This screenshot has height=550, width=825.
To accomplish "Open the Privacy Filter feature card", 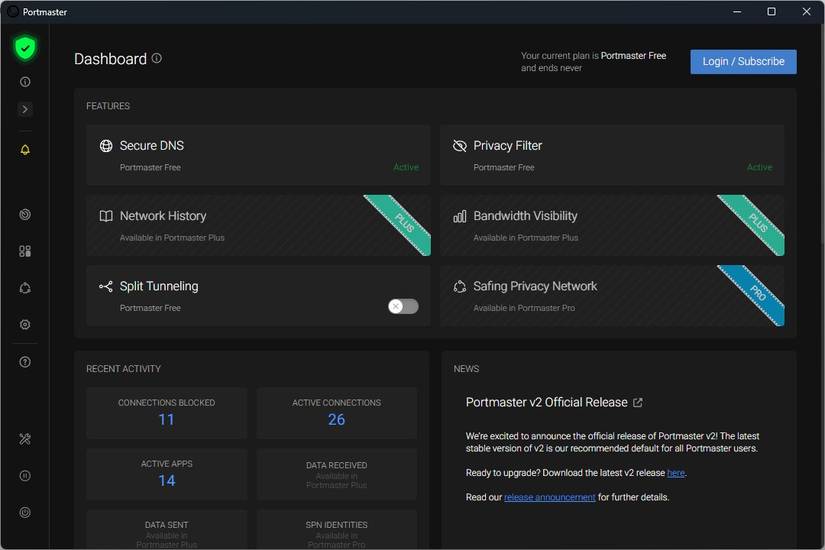I will coord(611,155).
